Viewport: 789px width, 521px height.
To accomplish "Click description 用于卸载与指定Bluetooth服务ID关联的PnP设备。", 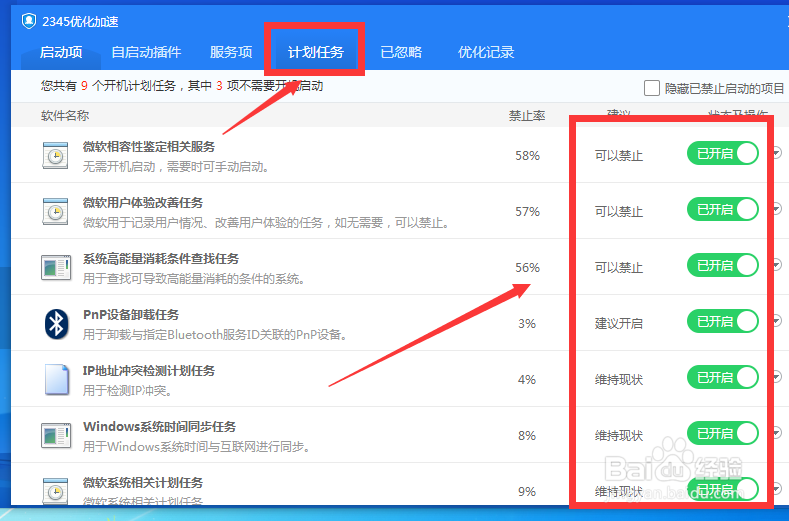I will (x=215, y=335).
